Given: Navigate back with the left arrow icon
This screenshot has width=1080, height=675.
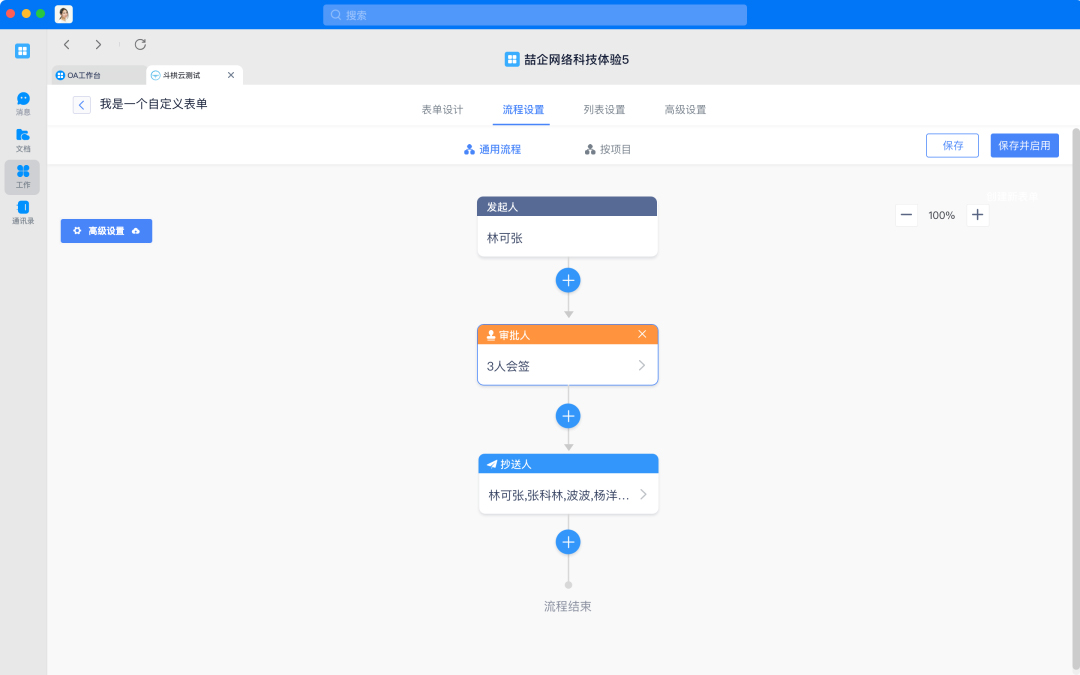Looking at the screenshot, I should point(67,44).
